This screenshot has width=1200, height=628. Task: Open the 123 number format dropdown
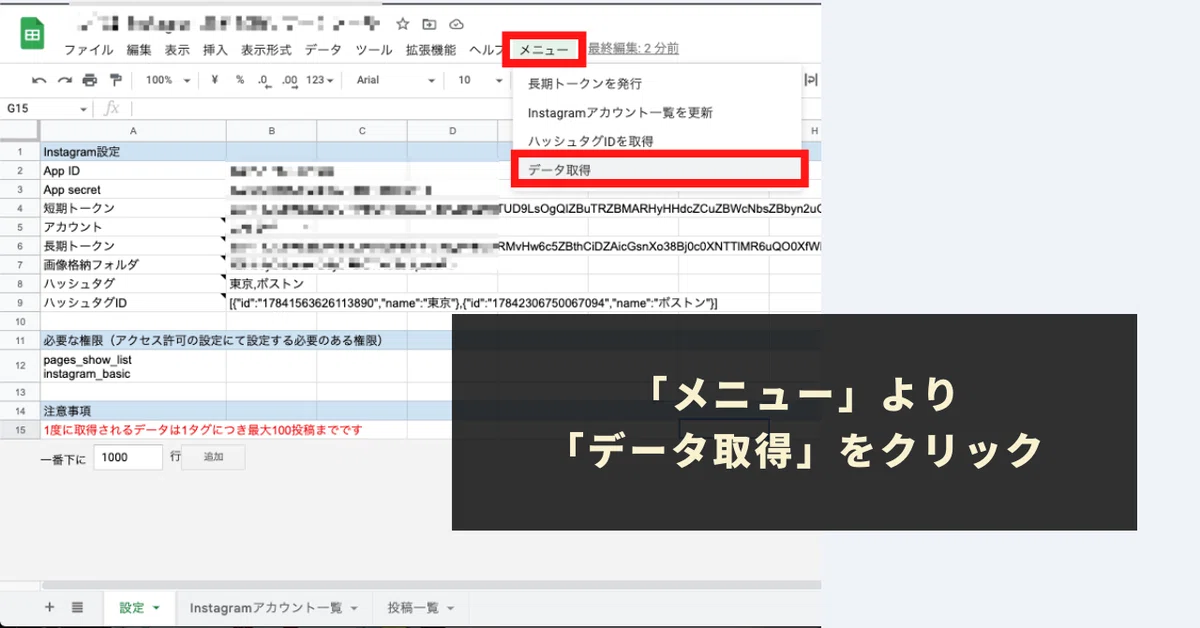click(x=320, y=80)
